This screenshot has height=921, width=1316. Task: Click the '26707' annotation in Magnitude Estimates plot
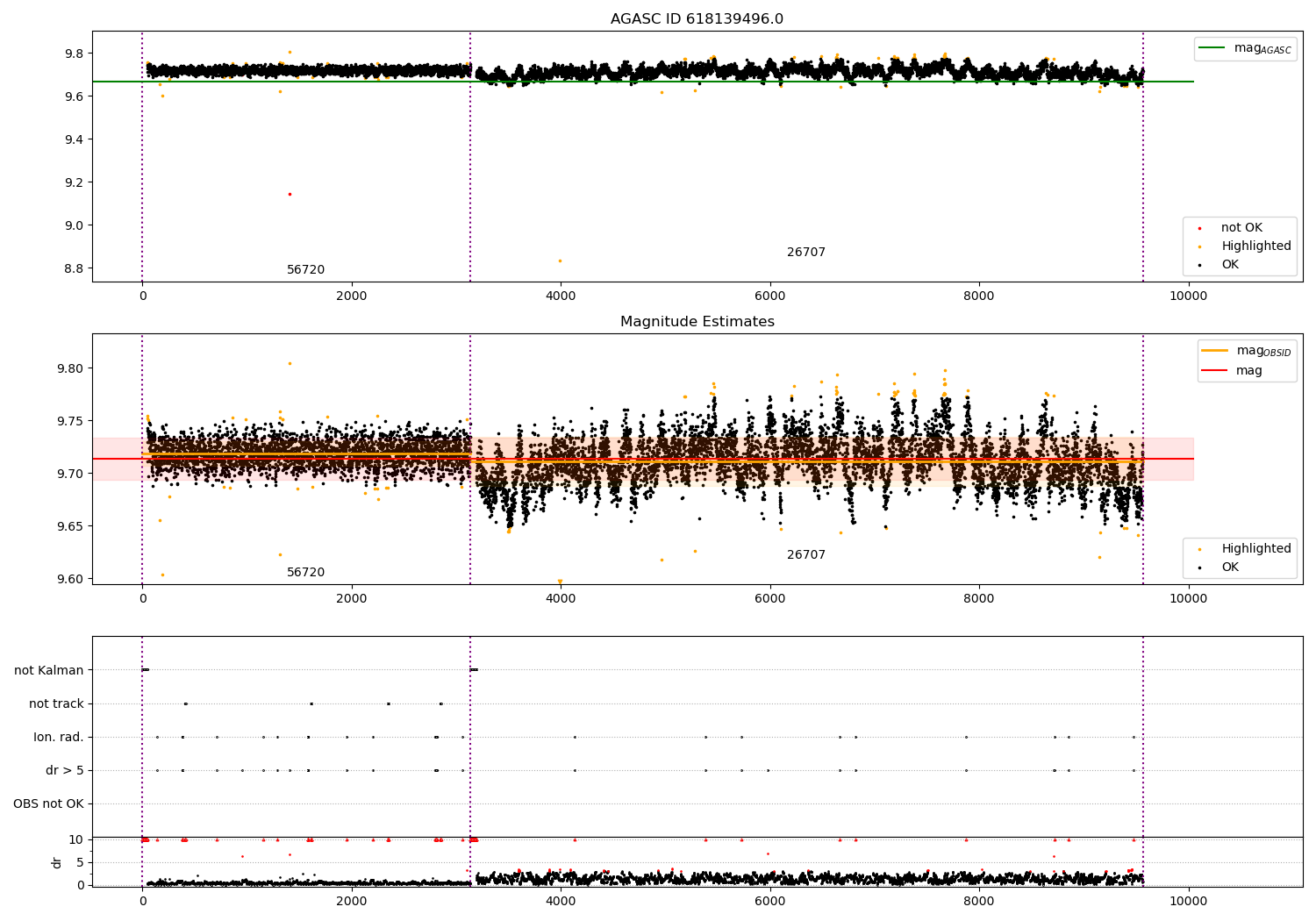[805, 555]
